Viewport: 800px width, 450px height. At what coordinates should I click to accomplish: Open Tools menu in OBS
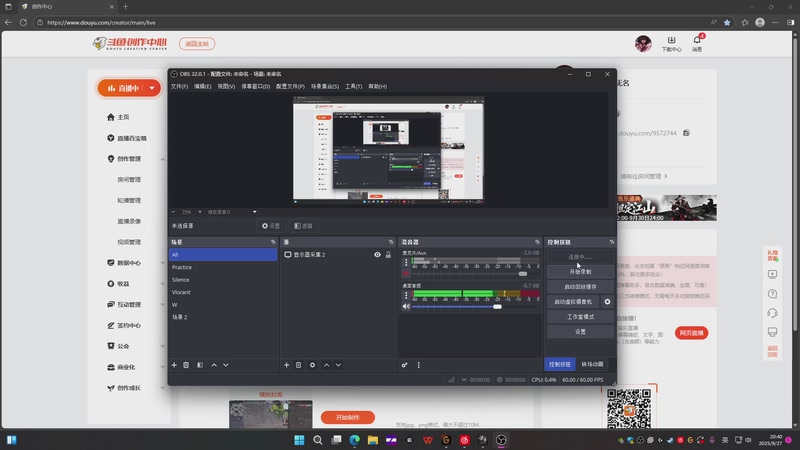[354, 86]
